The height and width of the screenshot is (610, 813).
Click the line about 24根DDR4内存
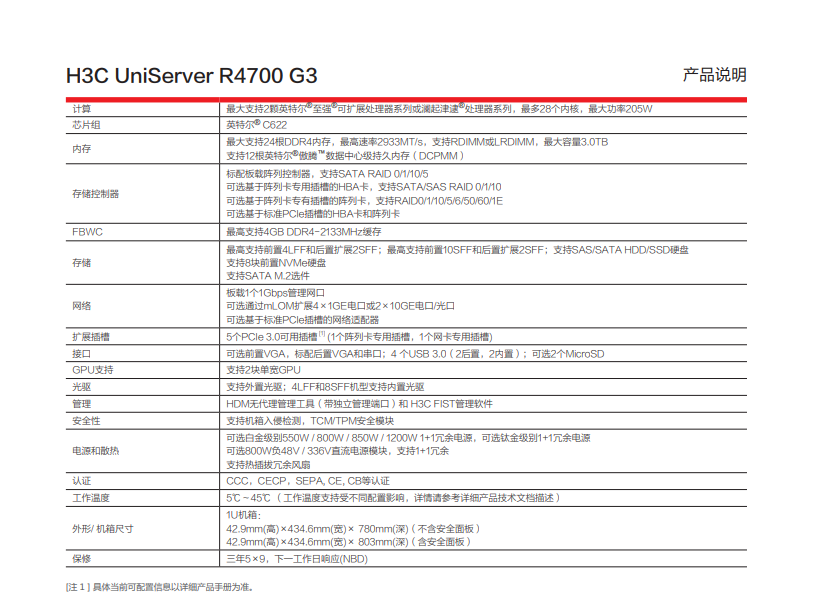click(417, 142)
